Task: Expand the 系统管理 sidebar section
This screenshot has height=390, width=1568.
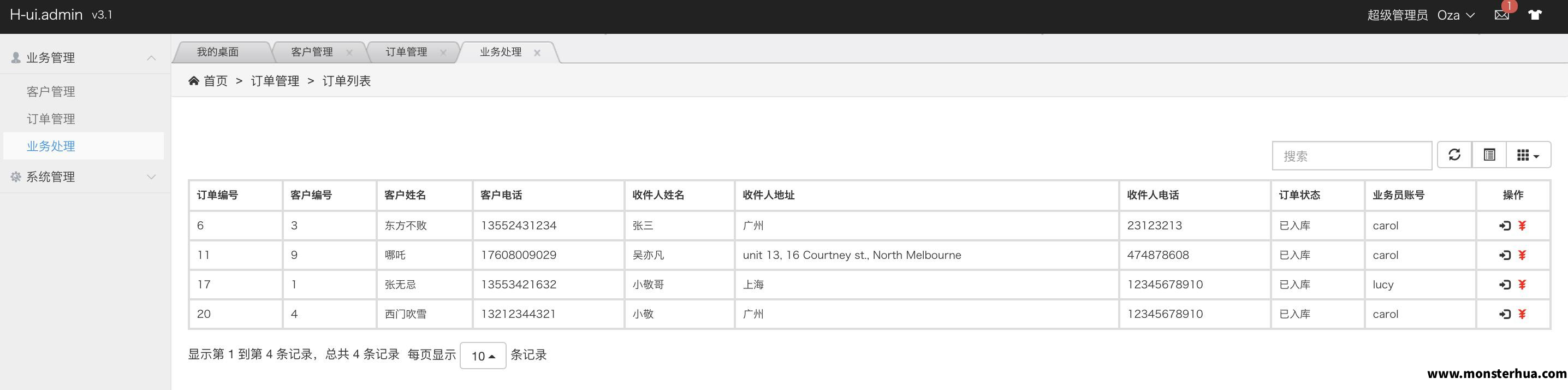Action: [151, 177]
